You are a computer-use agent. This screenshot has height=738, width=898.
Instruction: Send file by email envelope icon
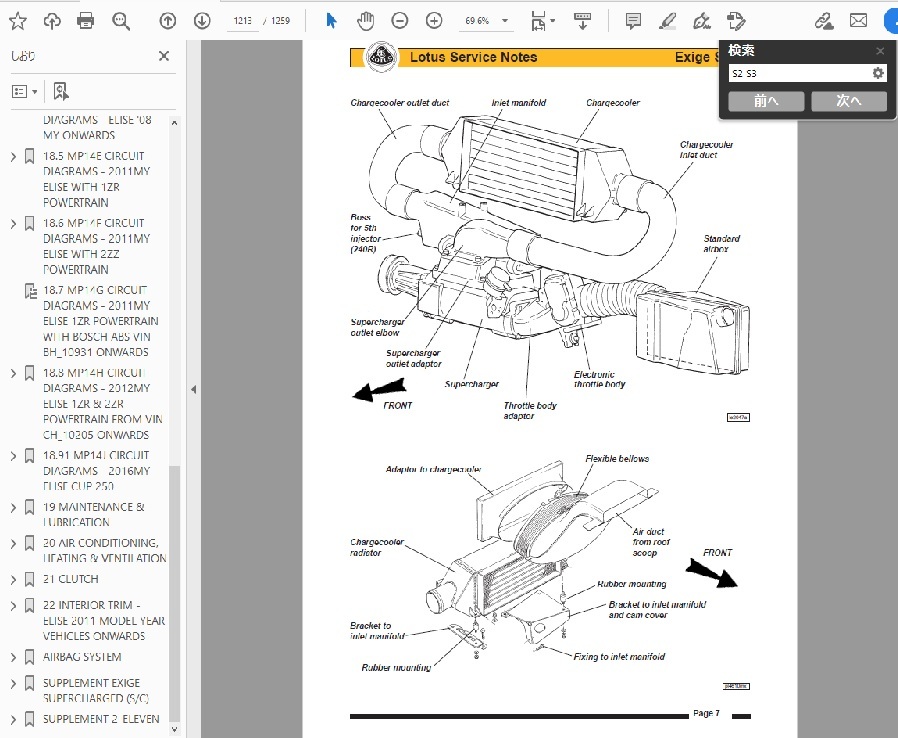(858, 21)
